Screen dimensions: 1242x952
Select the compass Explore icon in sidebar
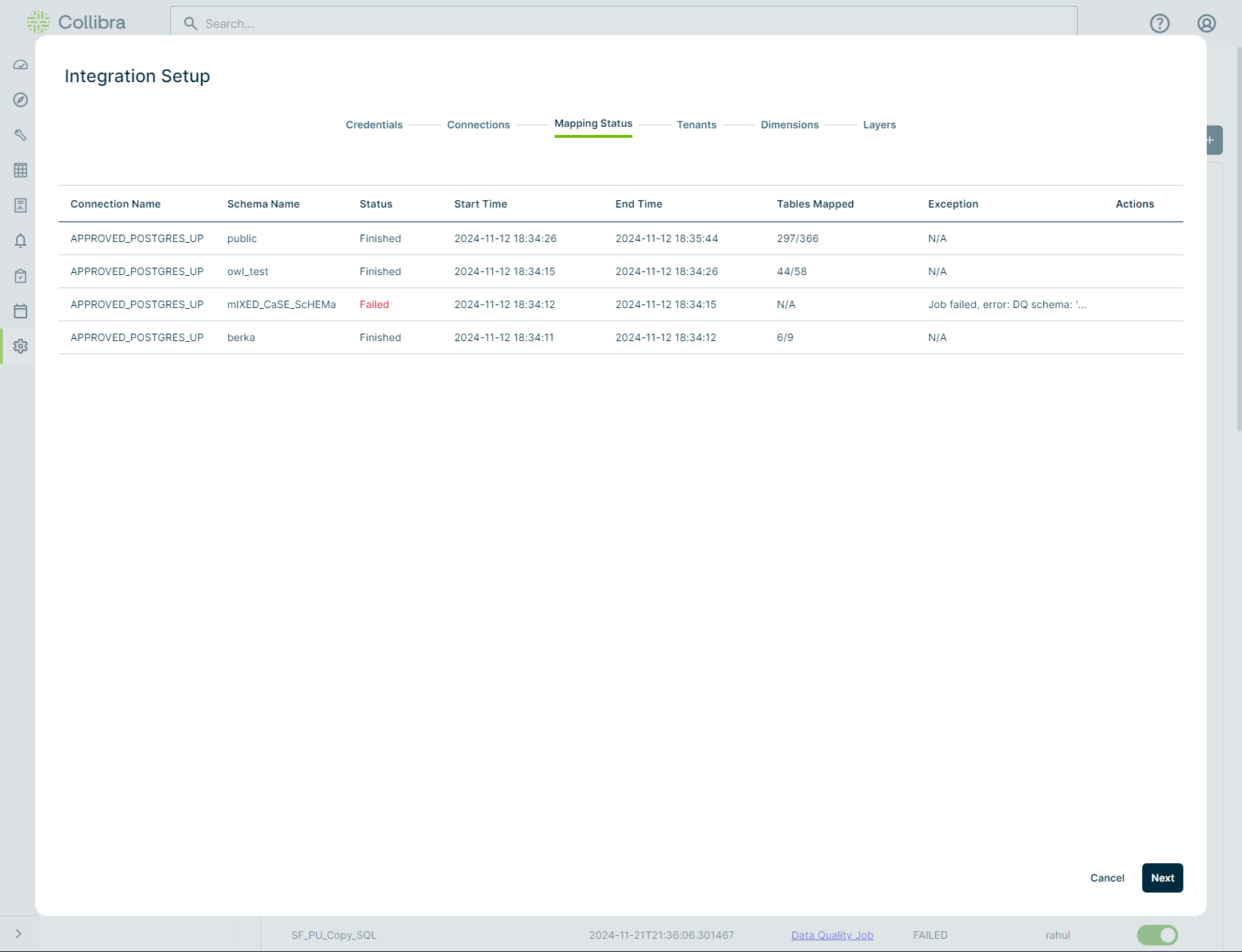pyautogui.click(x=20, y=100)
